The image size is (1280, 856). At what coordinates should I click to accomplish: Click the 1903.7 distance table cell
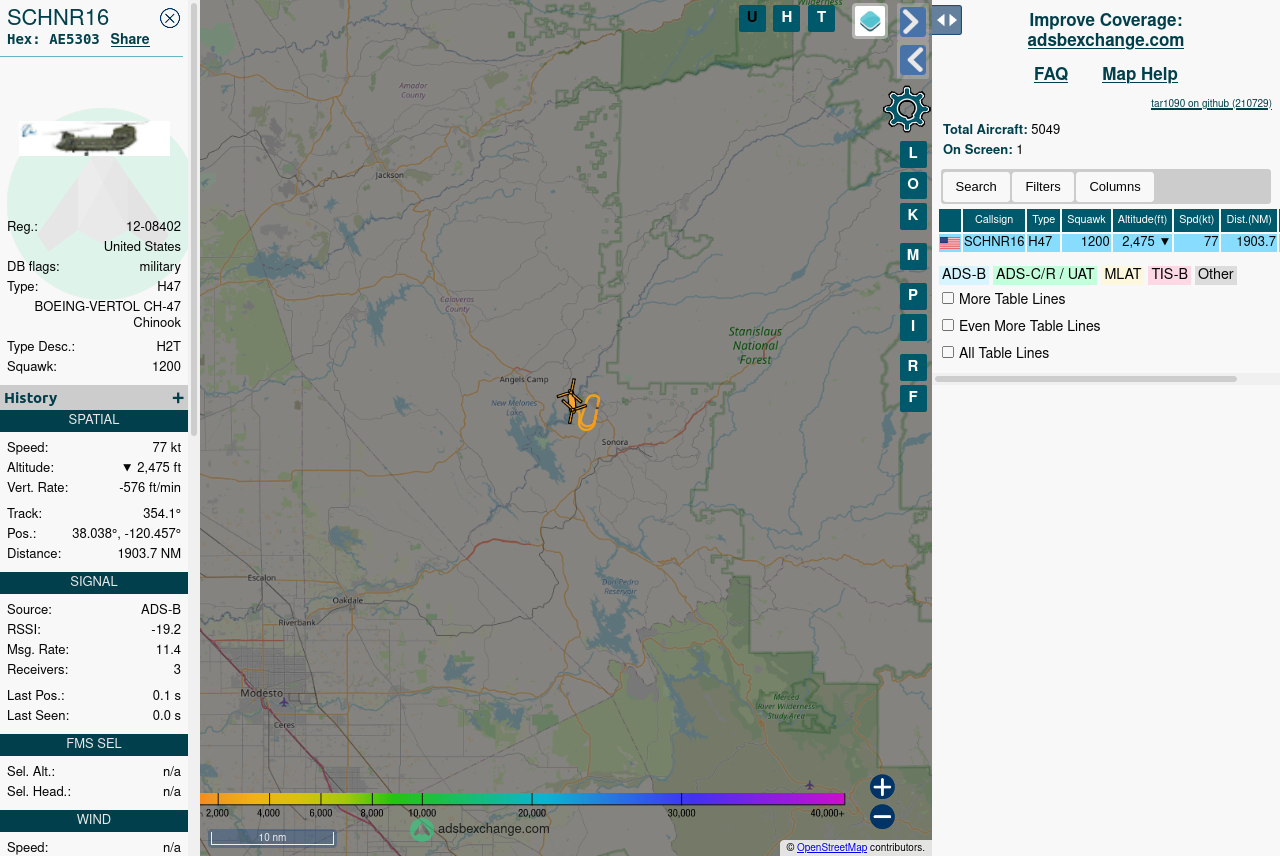pyautogui.click(x=1250, y=242)
